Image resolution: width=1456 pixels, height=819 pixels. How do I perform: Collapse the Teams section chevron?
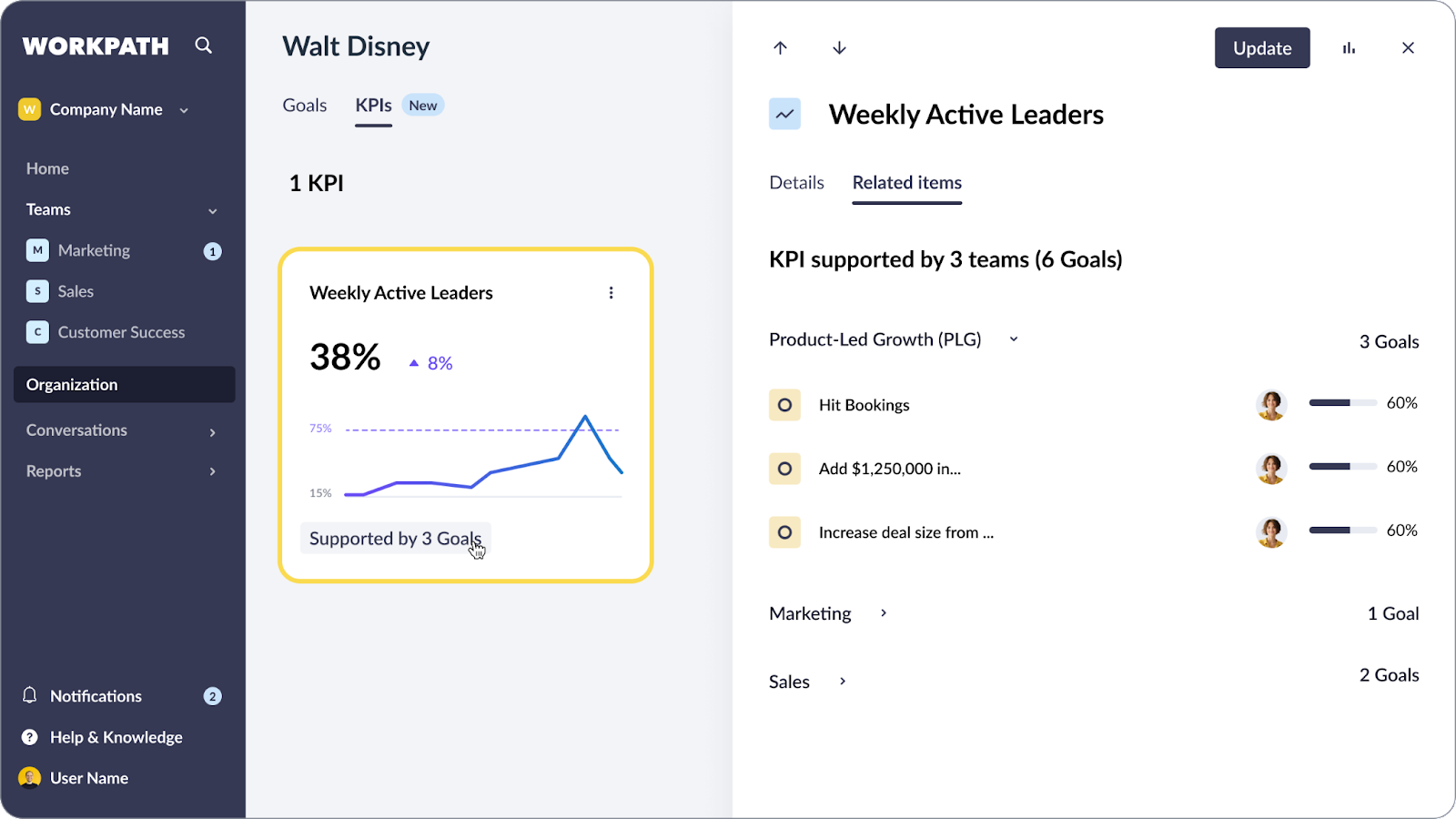click(x=212, y=210)
